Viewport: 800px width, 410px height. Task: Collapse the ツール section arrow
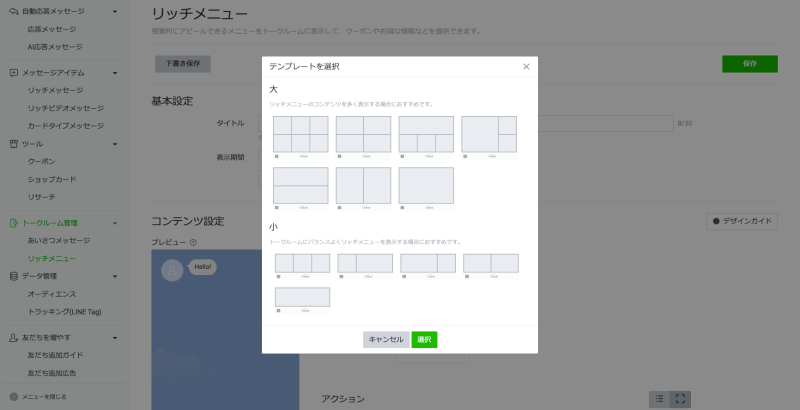(115, 144)
